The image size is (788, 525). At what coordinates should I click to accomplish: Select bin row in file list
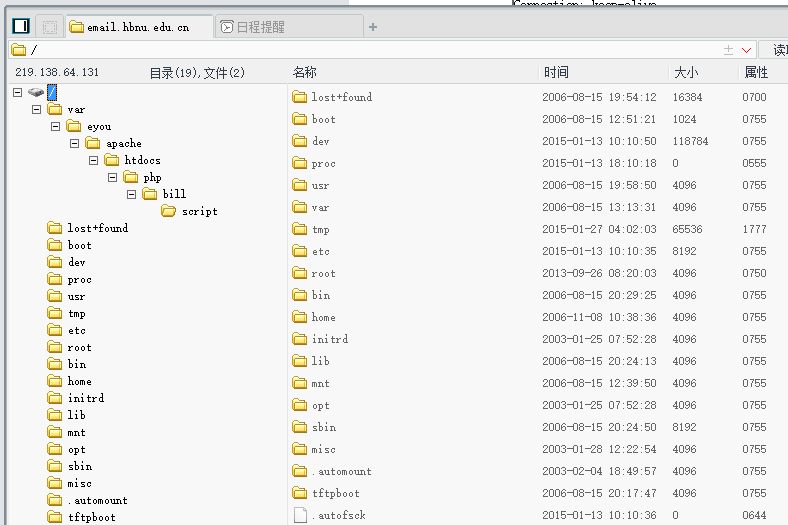tap(539, 295)
